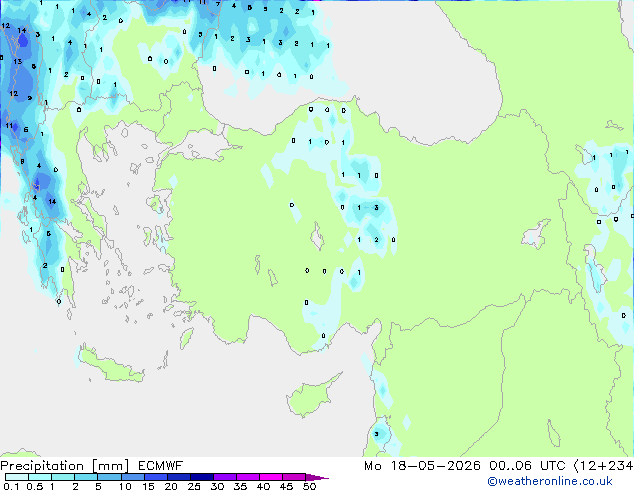Click the 10 legend scale label

coord(125,486)
